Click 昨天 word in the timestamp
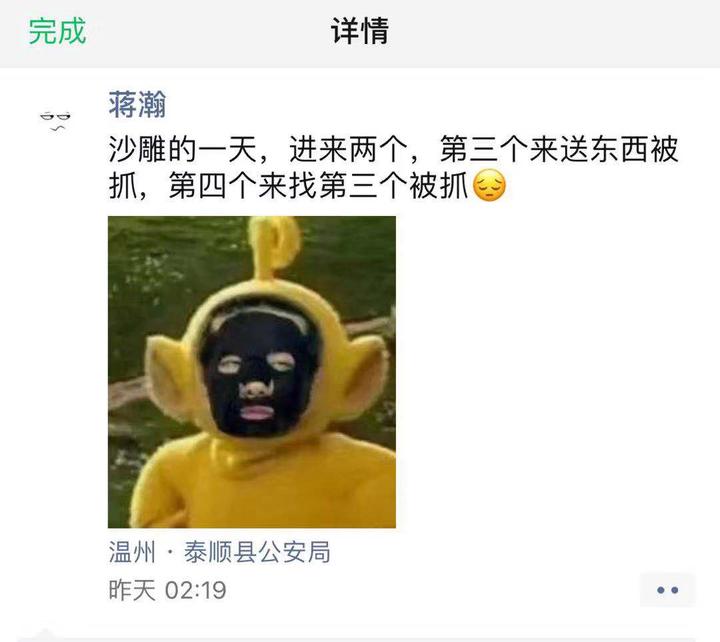 tap(132, 590)
